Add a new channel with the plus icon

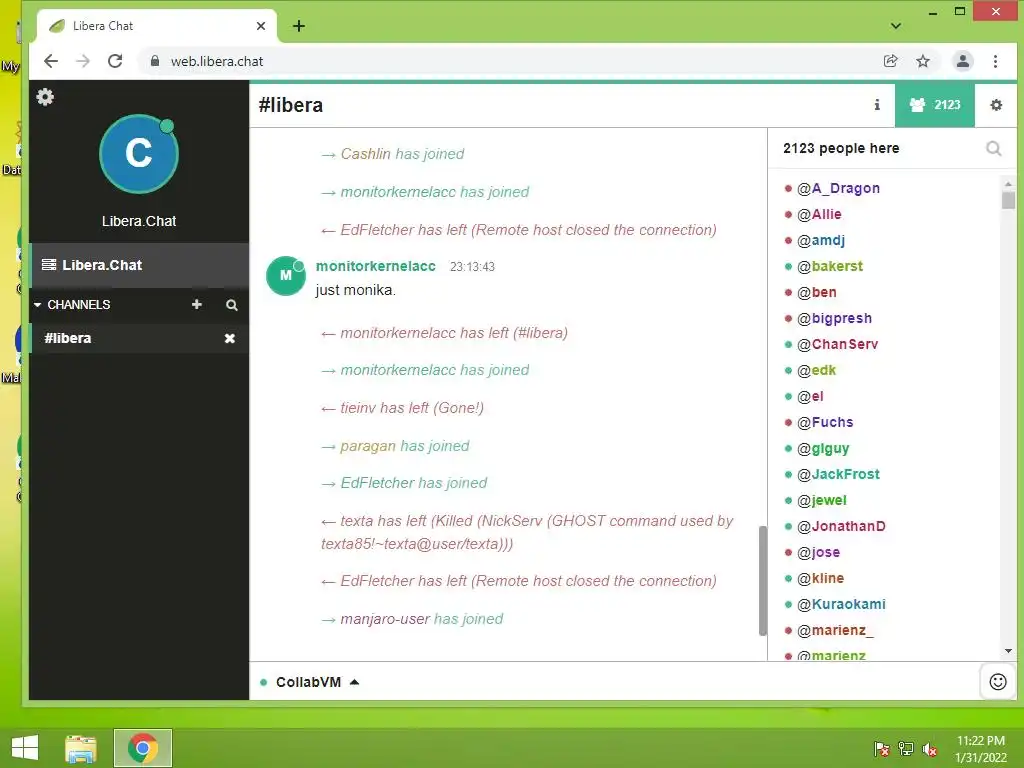click(197, 304)
